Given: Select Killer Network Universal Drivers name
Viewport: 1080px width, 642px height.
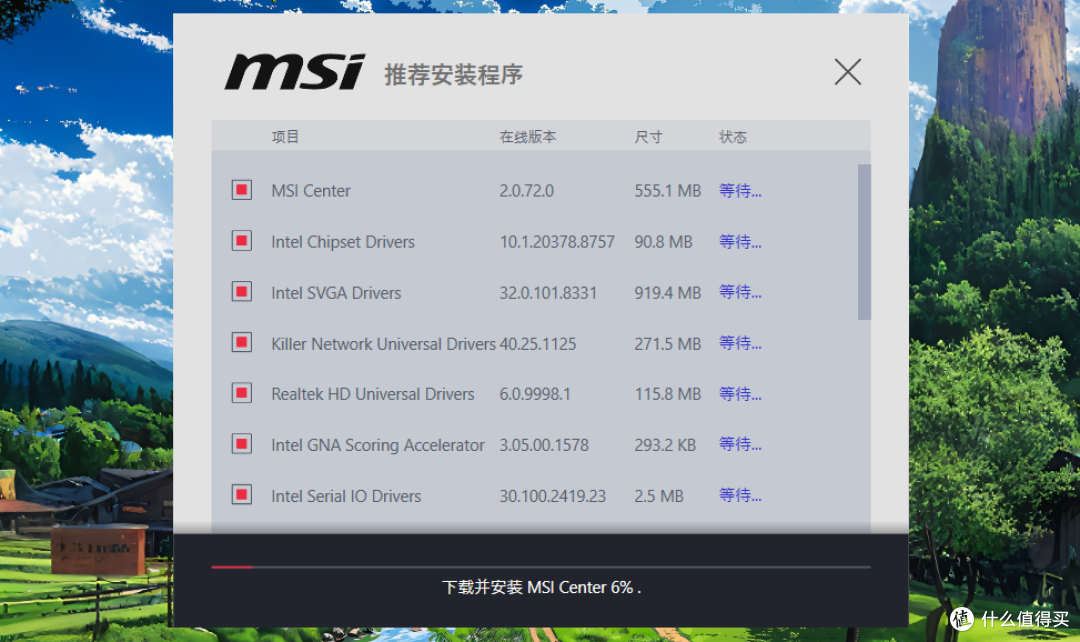Looking at the screenshot, I should [x=384, y=344].
